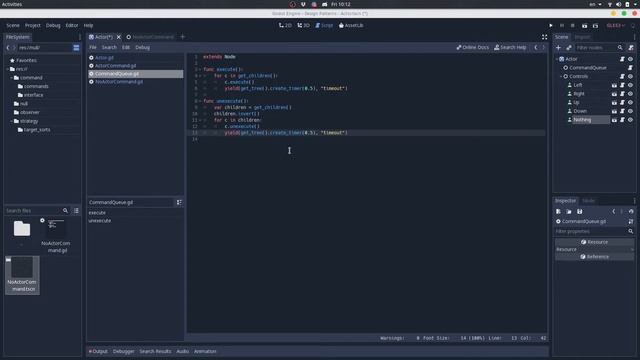This screenshot has width=640, height=360.
Task: Open script icon on Down node
Action: (x=622, y=111)
